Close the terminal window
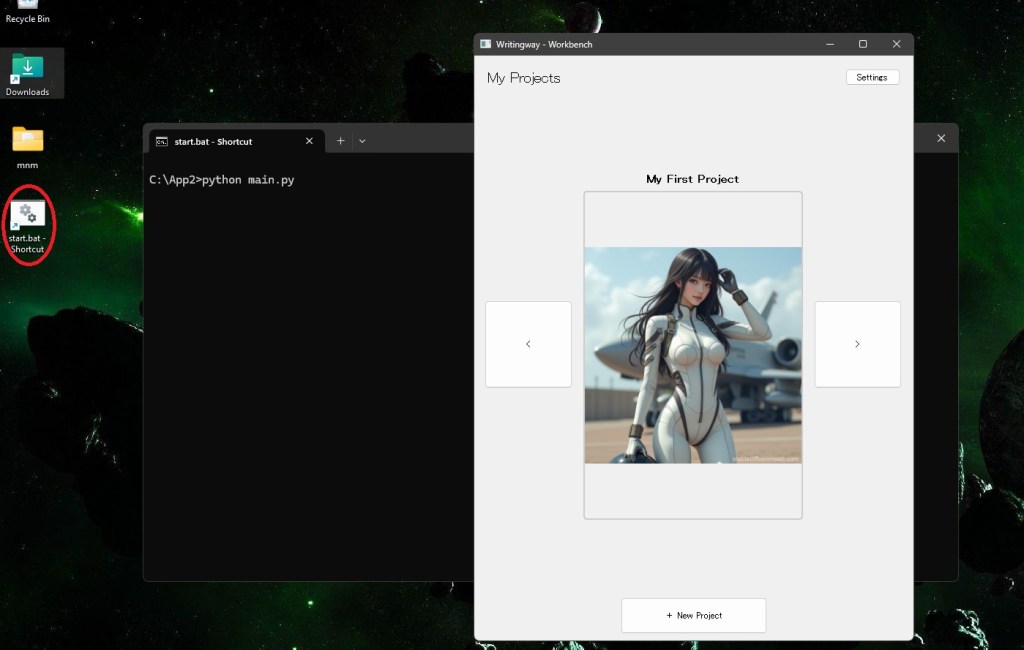1024x650 pixels. pyautogui.click(x=940, y=138)
